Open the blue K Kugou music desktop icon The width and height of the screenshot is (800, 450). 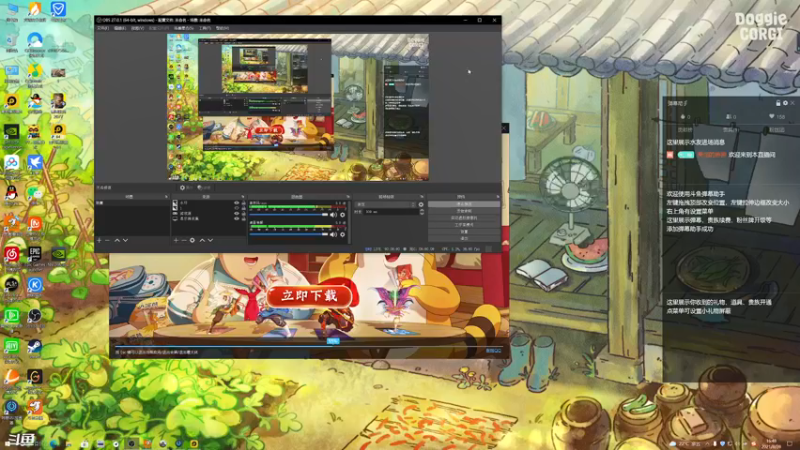coord(35,285)
